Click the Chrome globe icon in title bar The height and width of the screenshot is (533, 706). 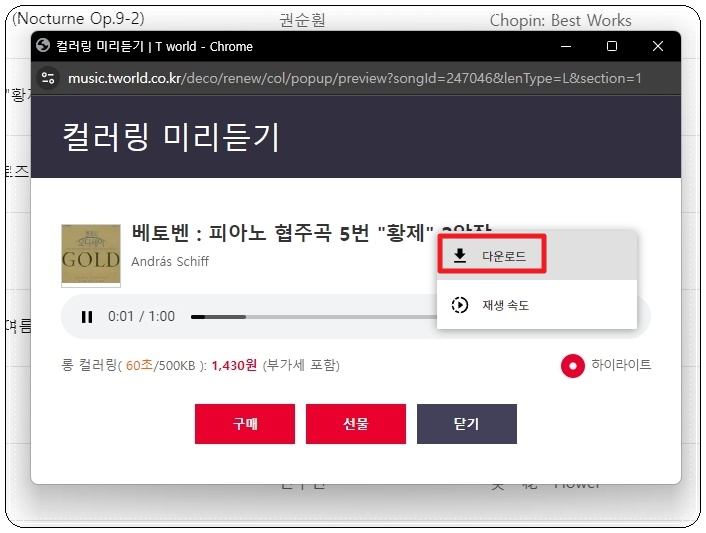click(x=43, y=45)
